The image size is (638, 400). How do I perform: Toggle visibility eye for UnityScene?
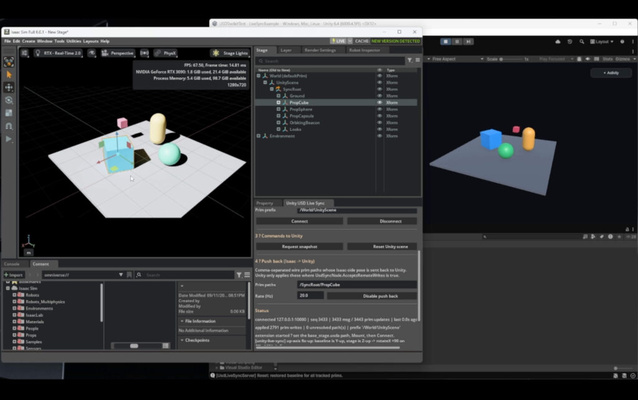380,83
